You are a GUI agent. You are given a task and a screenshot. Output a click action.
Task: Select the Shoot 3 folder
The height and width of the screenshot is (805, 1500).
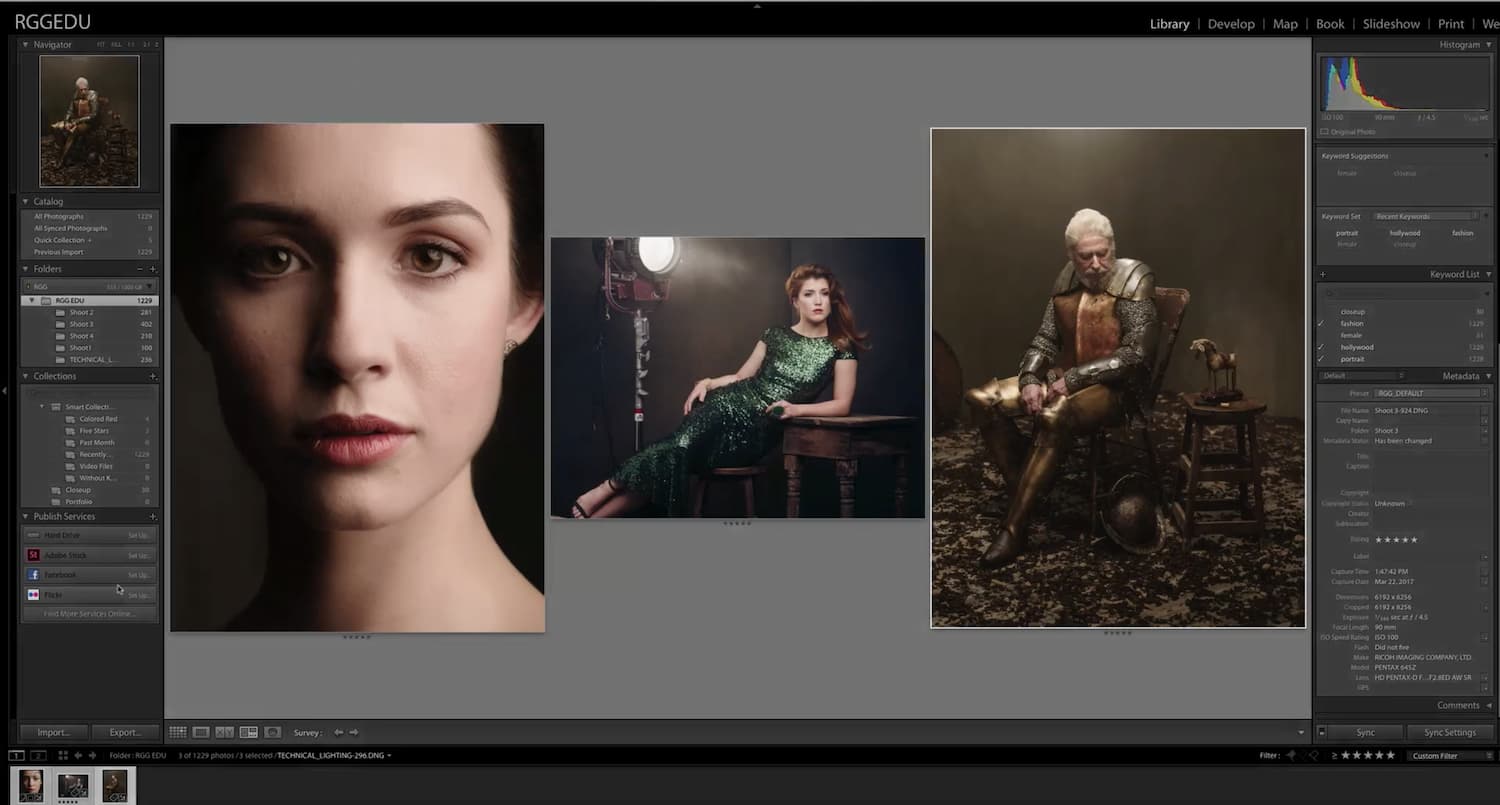[82, 324]
